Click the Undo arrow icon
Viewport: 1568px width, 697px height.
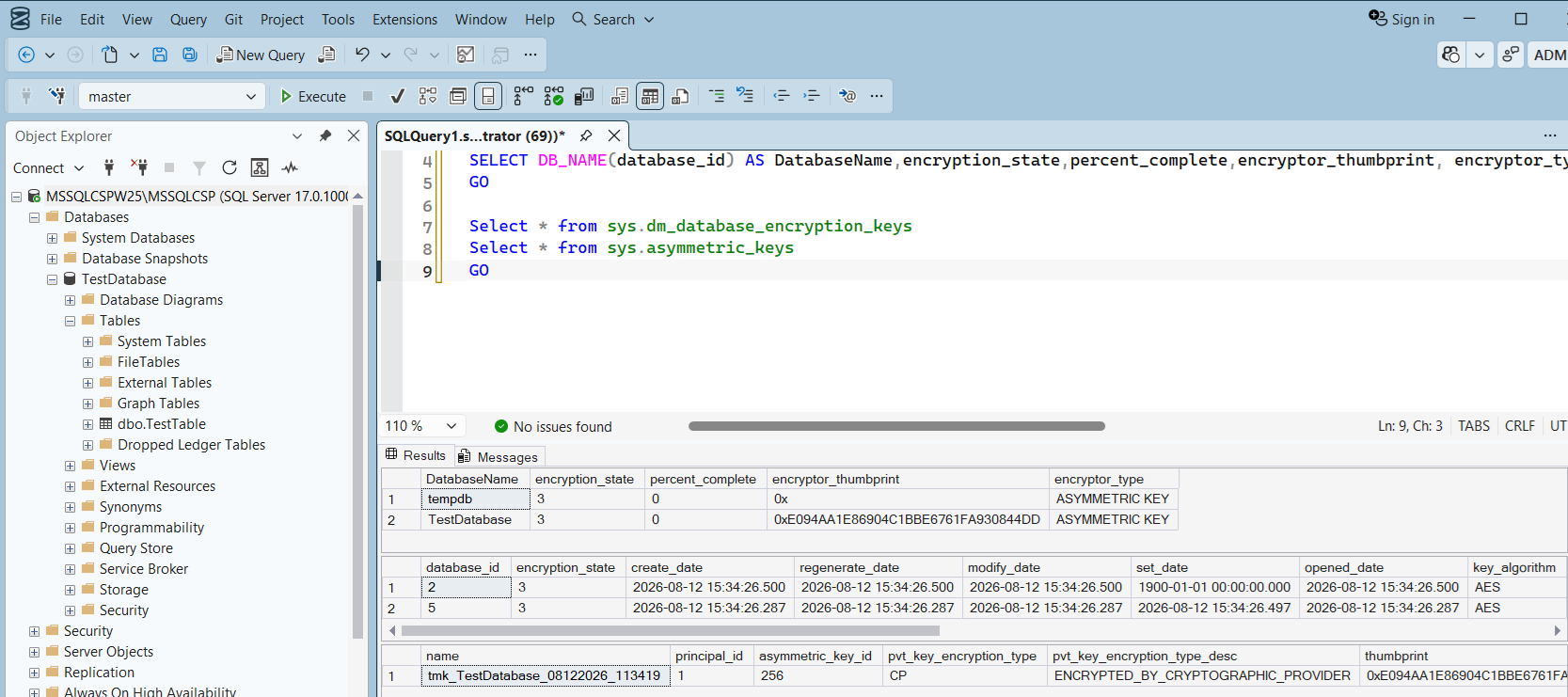click(x=362, y=55)
